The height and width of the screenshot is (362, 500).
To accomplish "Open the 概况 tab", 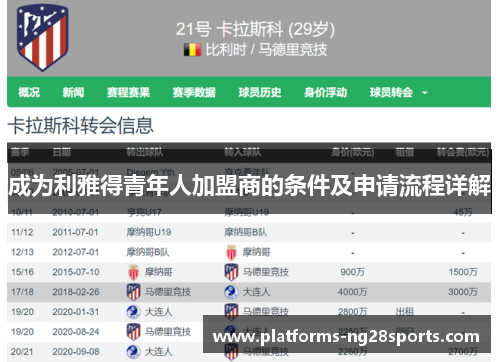I will (x=29, y=92).
